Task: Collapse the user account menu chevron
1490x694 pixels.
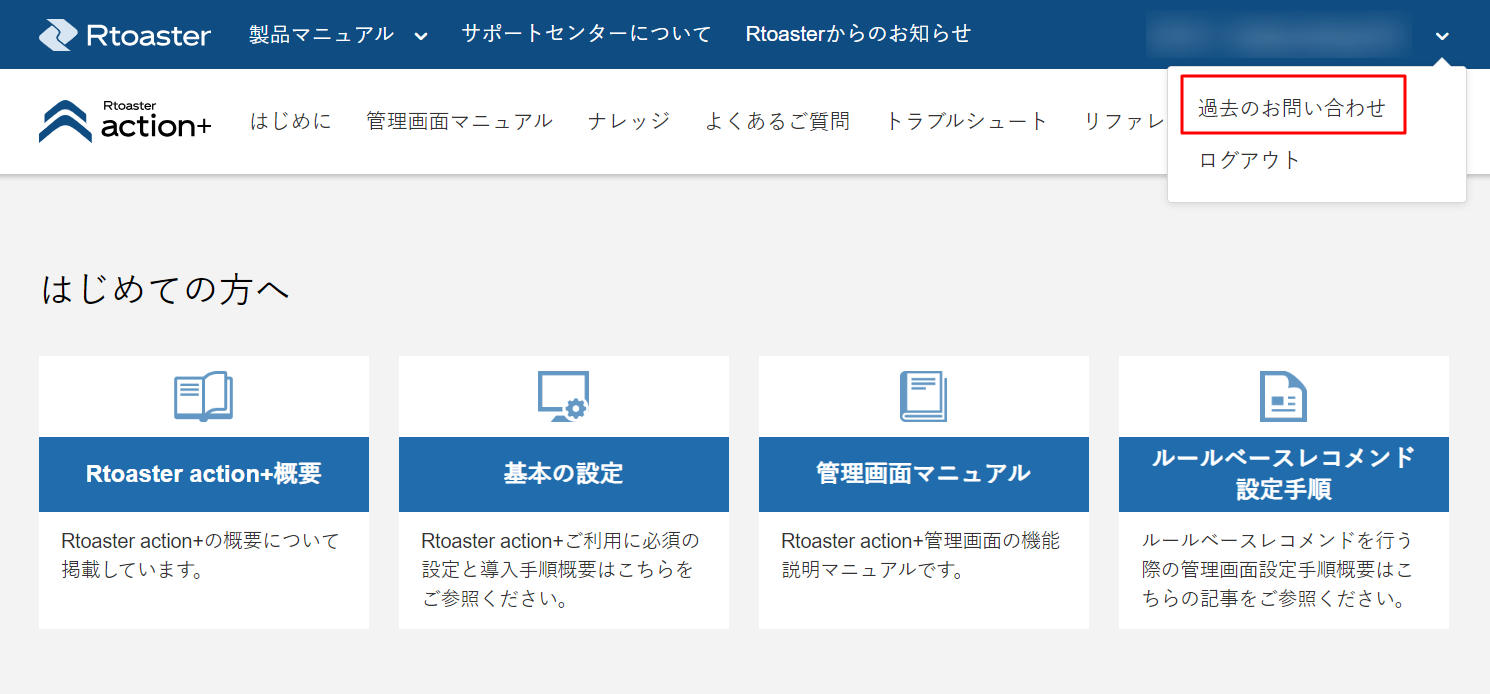Action: tap(1442, 36)
